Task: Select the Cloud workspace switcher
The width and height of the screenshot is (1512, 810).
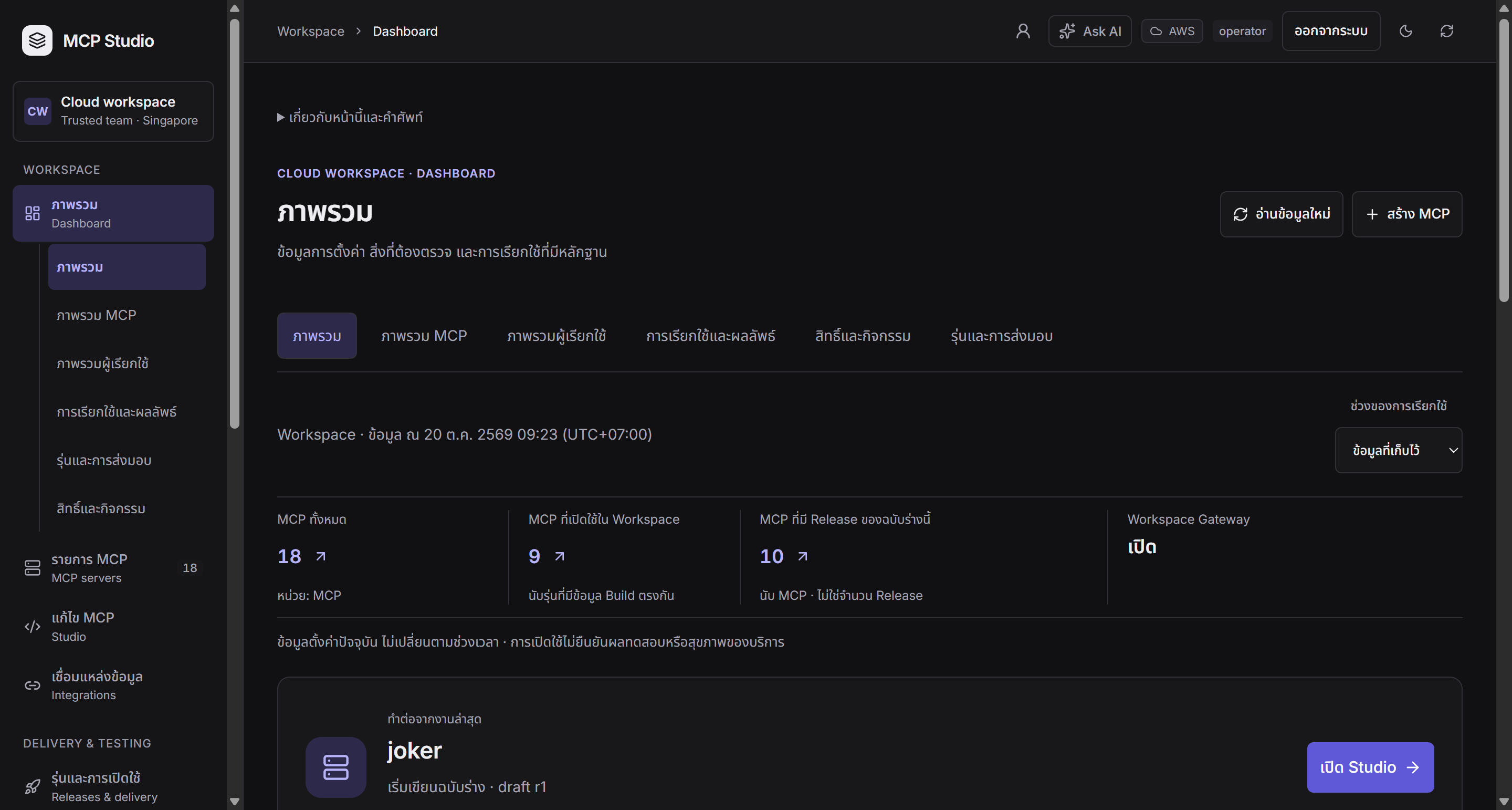Action: 113,111
